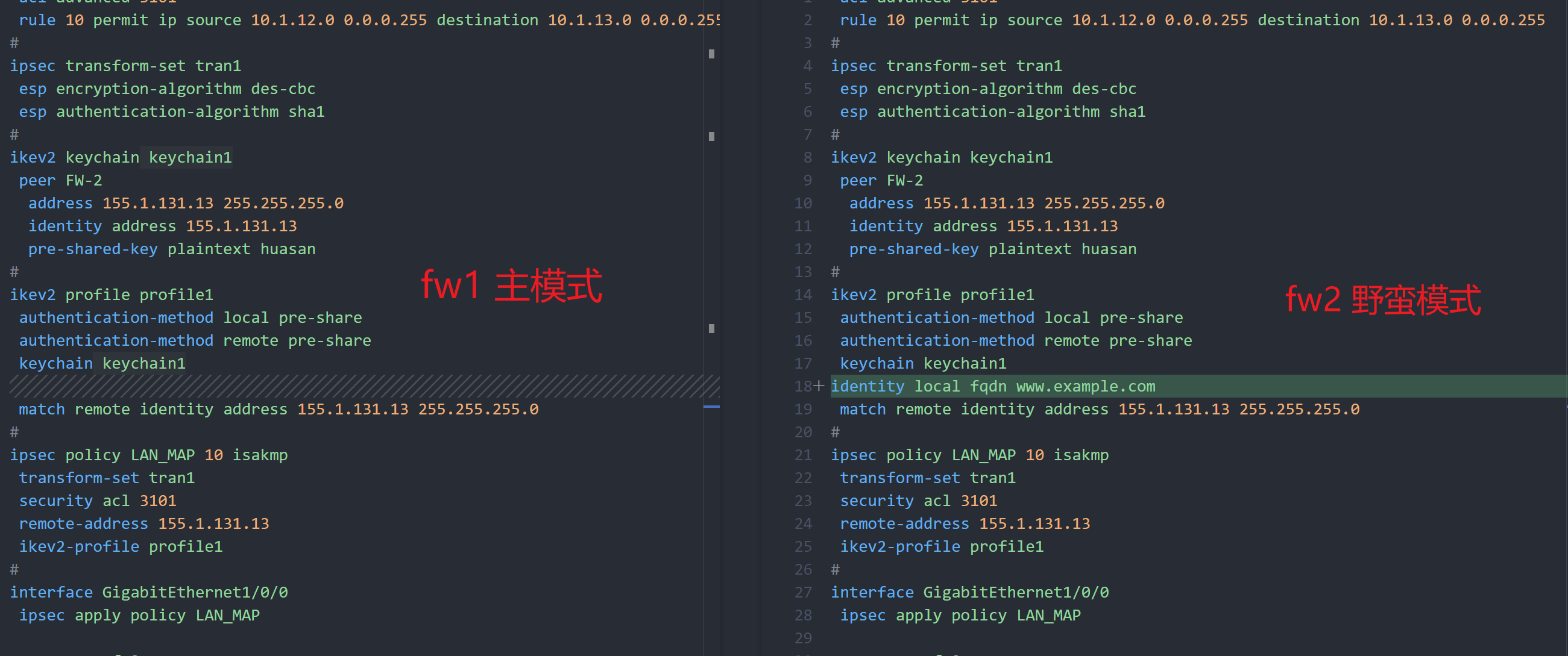Click line number 27 in the right gutter
Image resolution: width=1568 pixels, height=656 pixels.
(802, 593)
